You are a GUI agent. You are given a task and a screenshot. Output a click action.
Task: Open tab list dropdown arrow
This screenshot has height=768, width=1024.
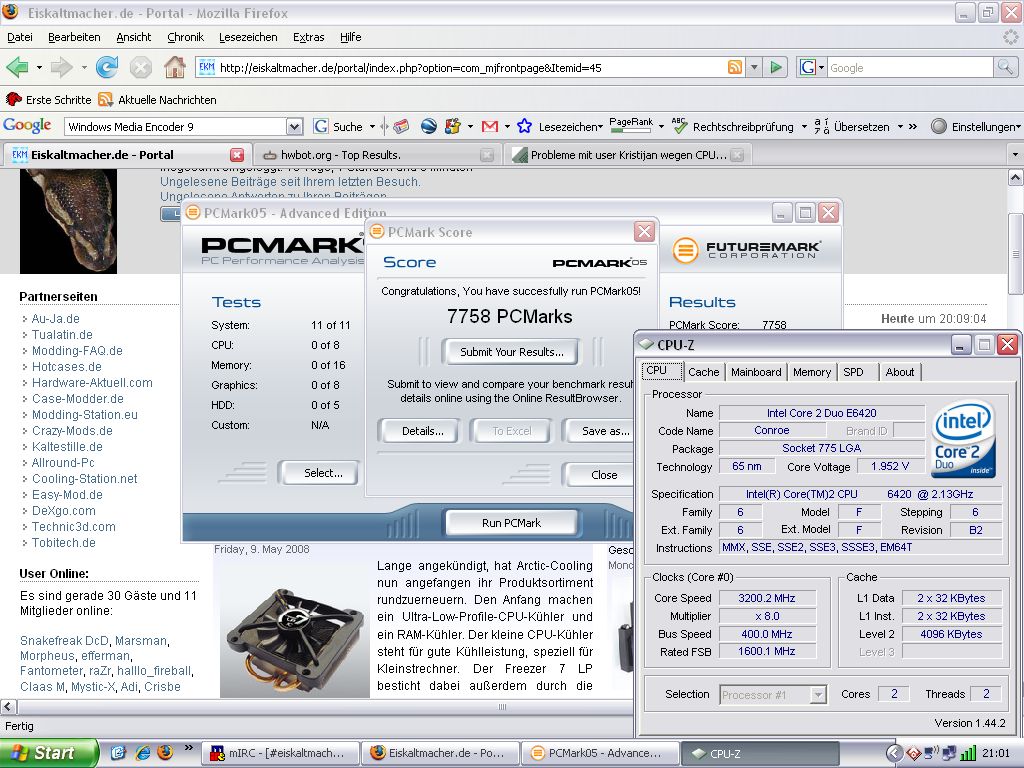coord(1015,155)
